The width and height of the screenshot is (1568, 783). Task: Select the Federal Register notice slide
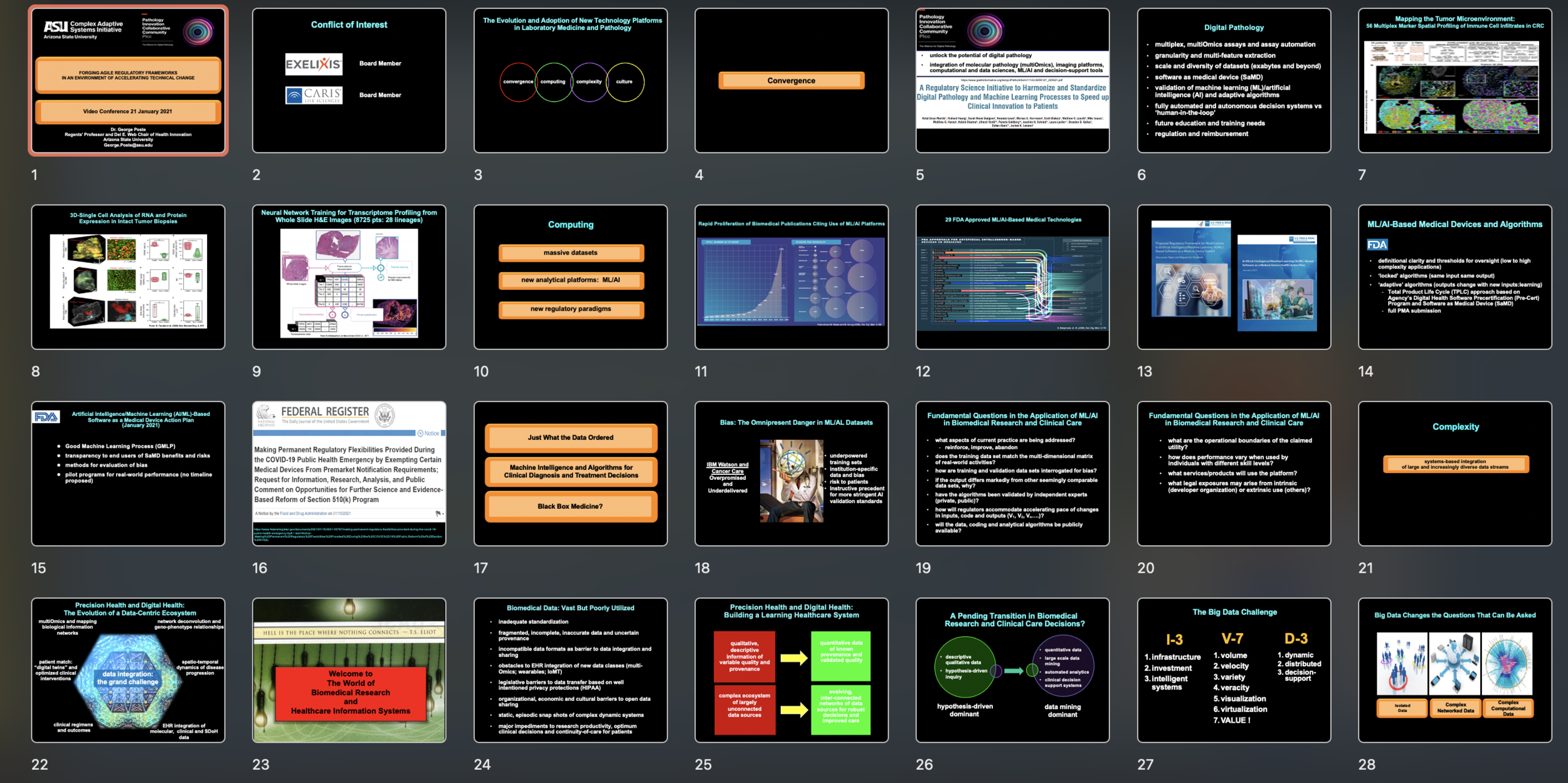(x=349, y=473)
